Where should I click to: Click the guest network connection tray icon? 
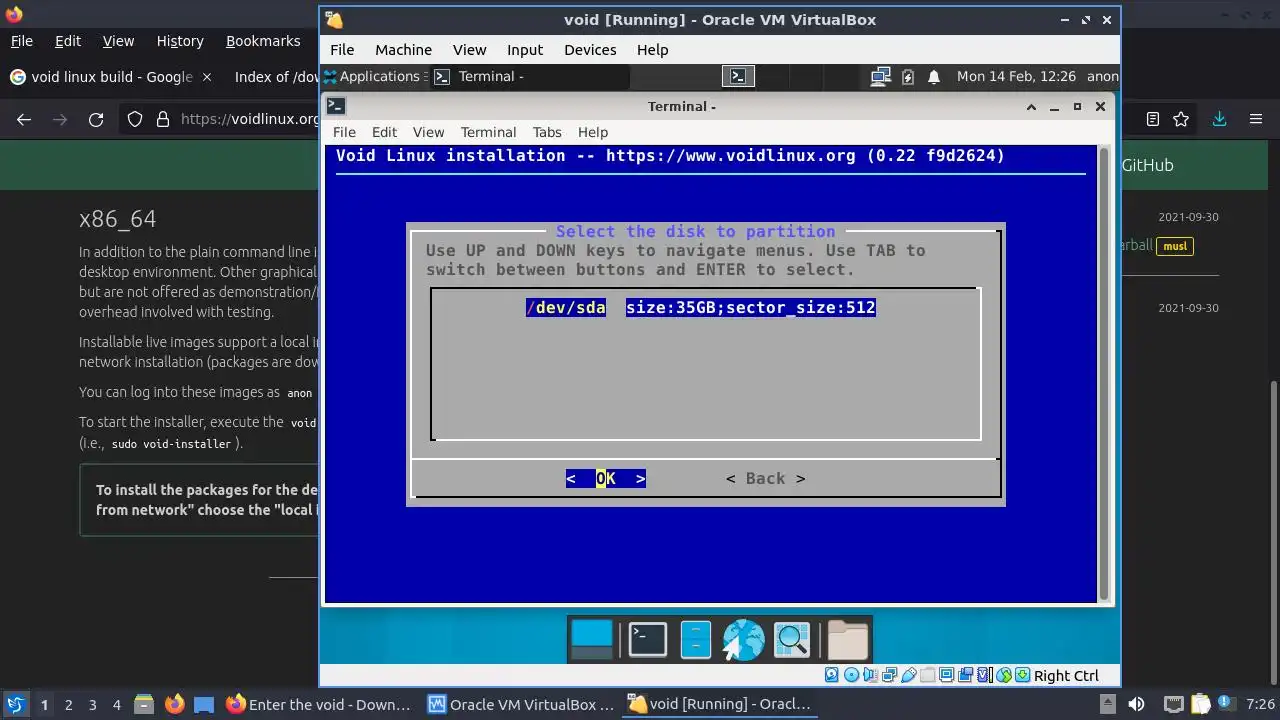[881, 76]
